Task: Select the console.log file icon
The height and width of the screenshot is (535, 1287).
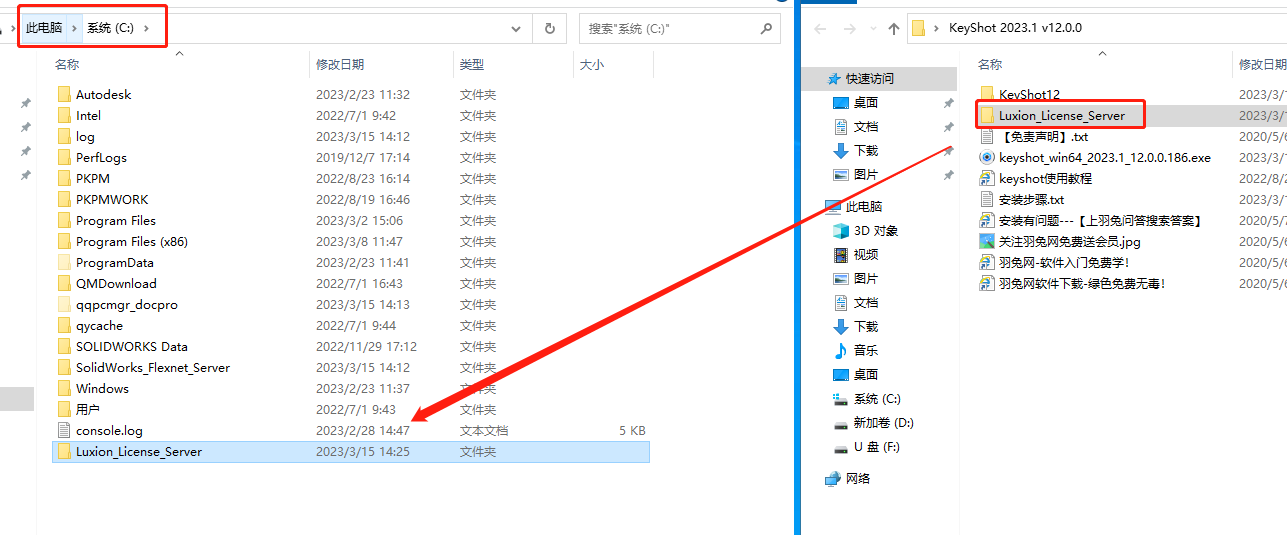Action: [64, 430]
